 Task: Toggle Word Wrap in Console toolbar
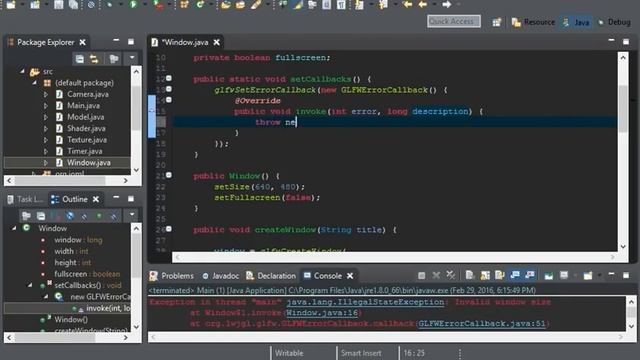click(500, 276)
